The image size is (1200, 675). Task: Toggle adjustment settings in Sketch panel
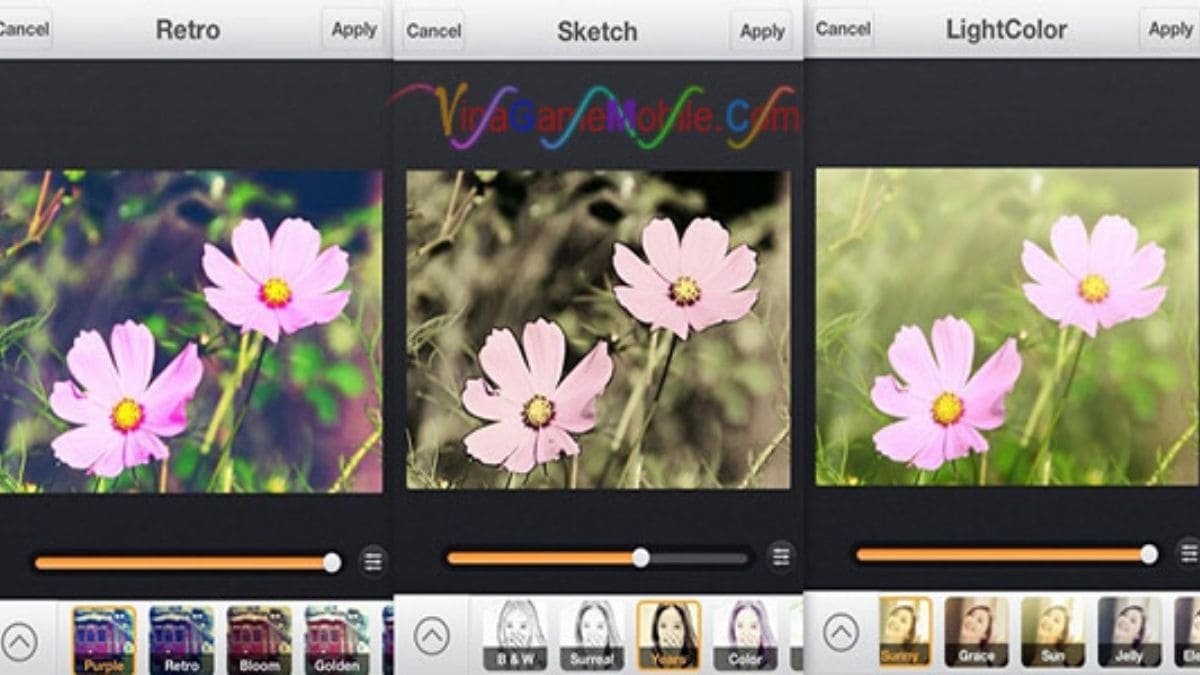[781, 557]
